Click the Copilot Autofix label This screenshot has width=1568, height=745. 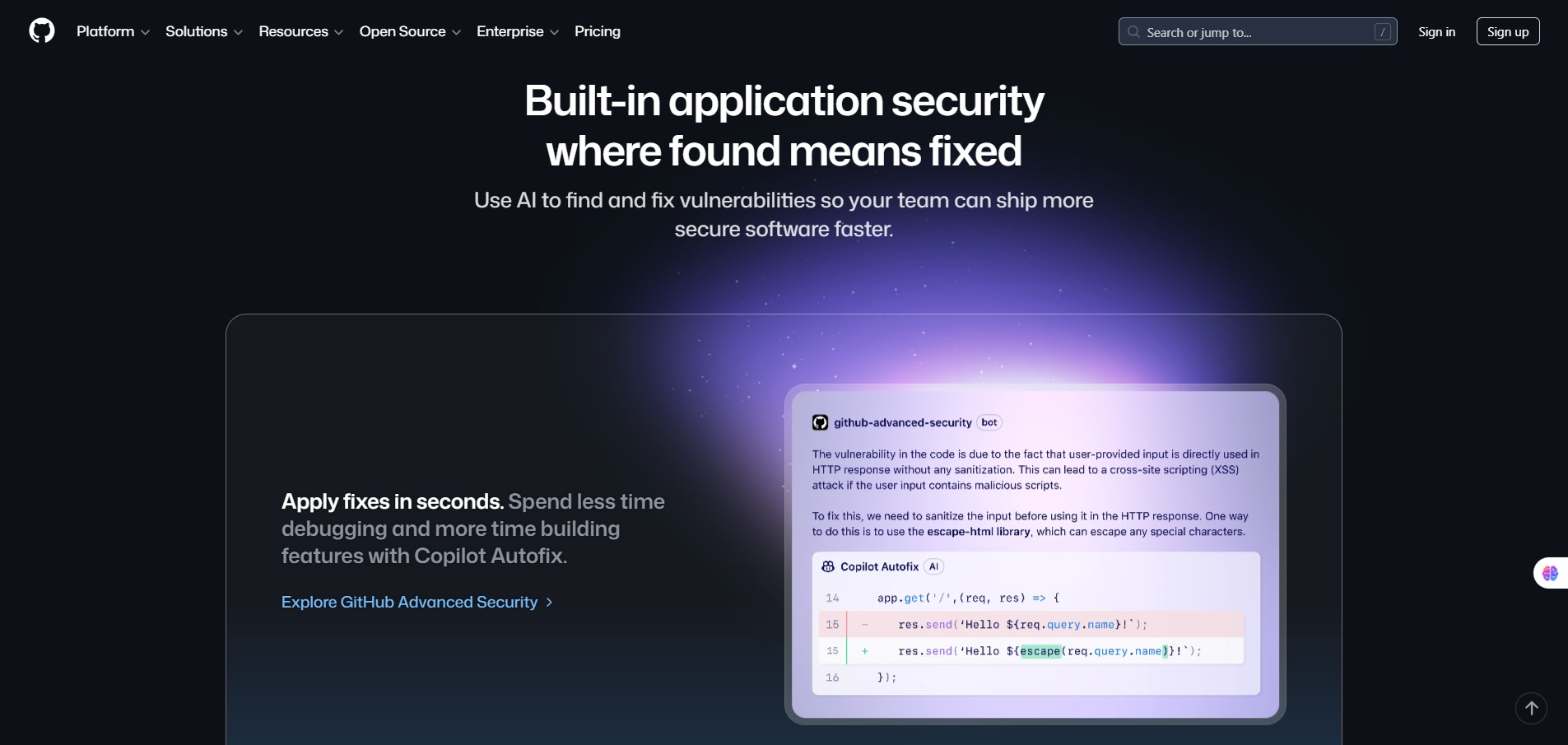879,566
